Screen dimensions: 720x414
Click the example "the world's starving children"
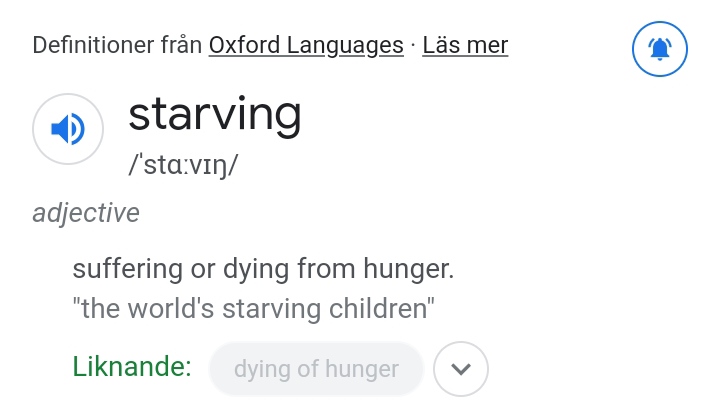pyautogui.click(x=253, y=308)
